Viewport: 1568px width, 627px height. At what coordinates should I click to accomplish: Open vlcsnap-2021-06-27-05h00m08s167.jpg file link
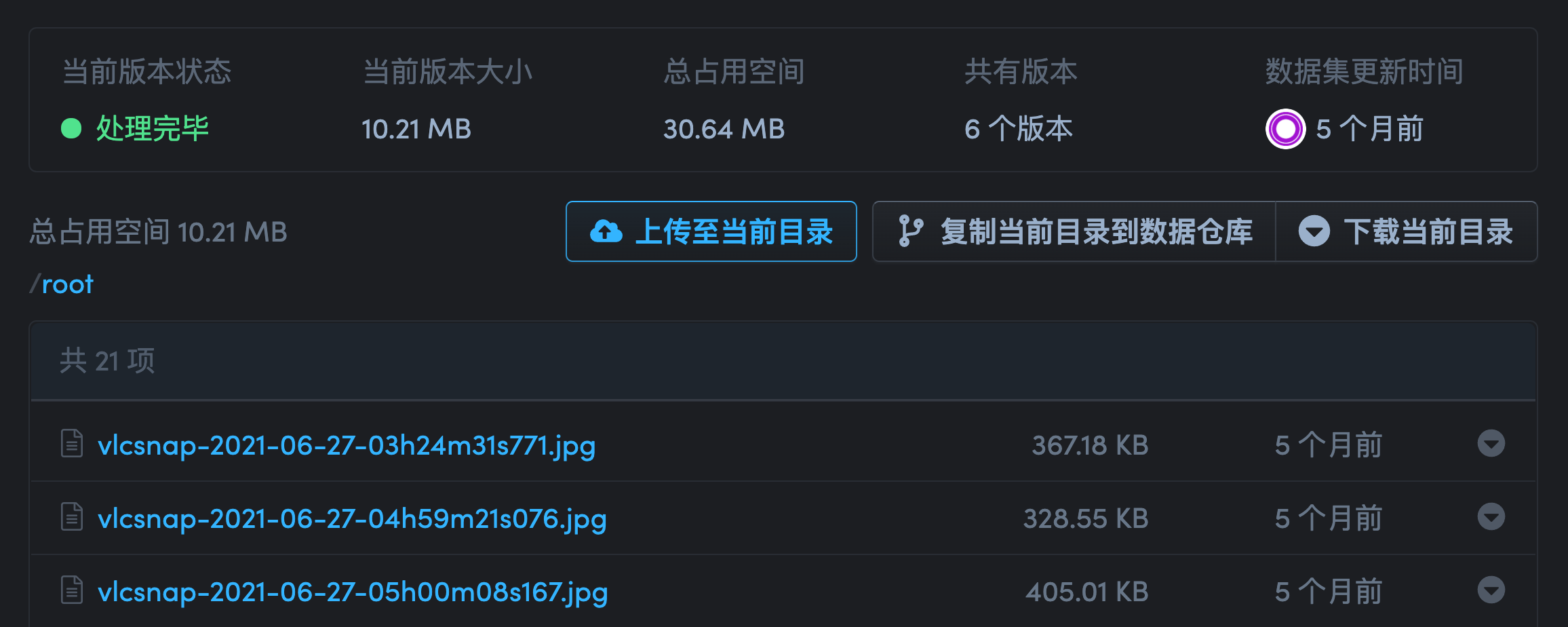coord(353,592)
